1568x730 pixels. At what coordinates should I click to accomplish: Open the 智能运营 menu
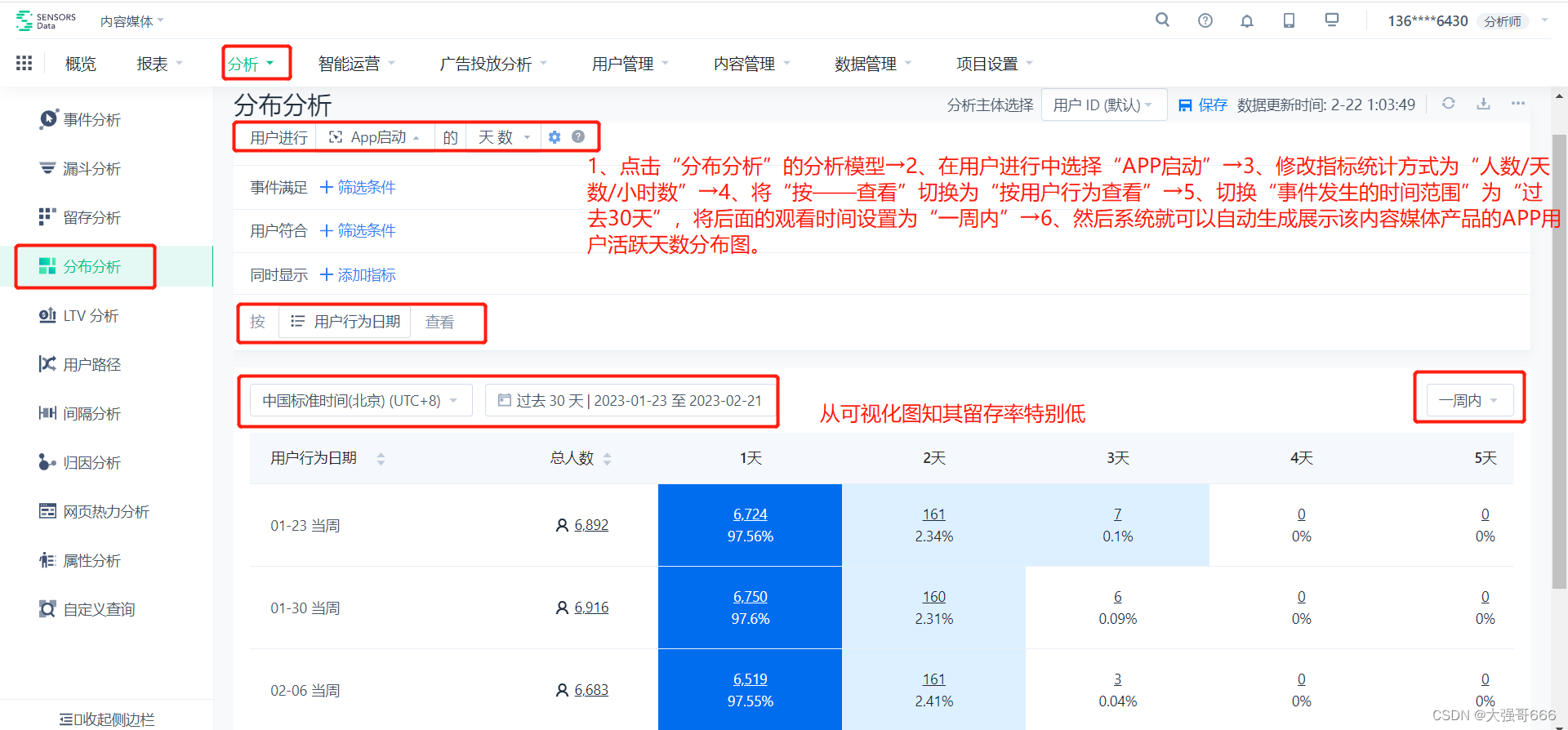click(357, 64)
